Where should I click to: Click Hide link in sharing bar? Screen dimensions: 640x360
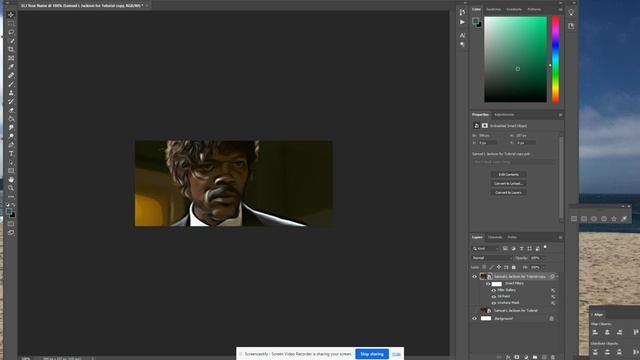click(396, 354)
